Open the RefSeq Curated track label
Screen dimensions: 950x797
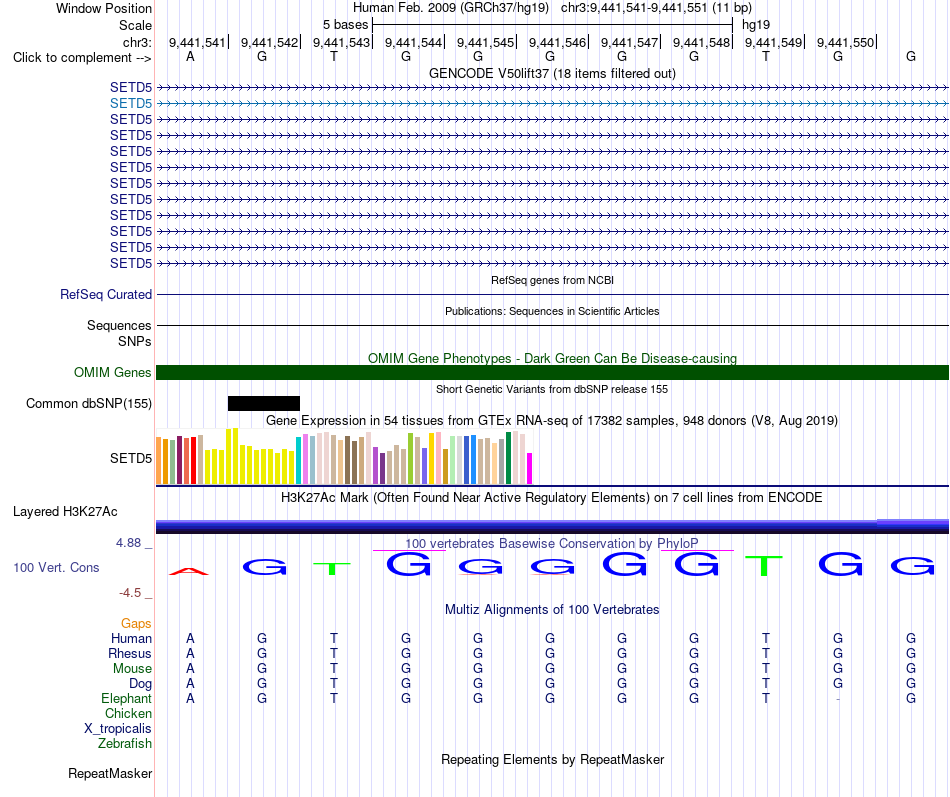(x=106, y=295)
